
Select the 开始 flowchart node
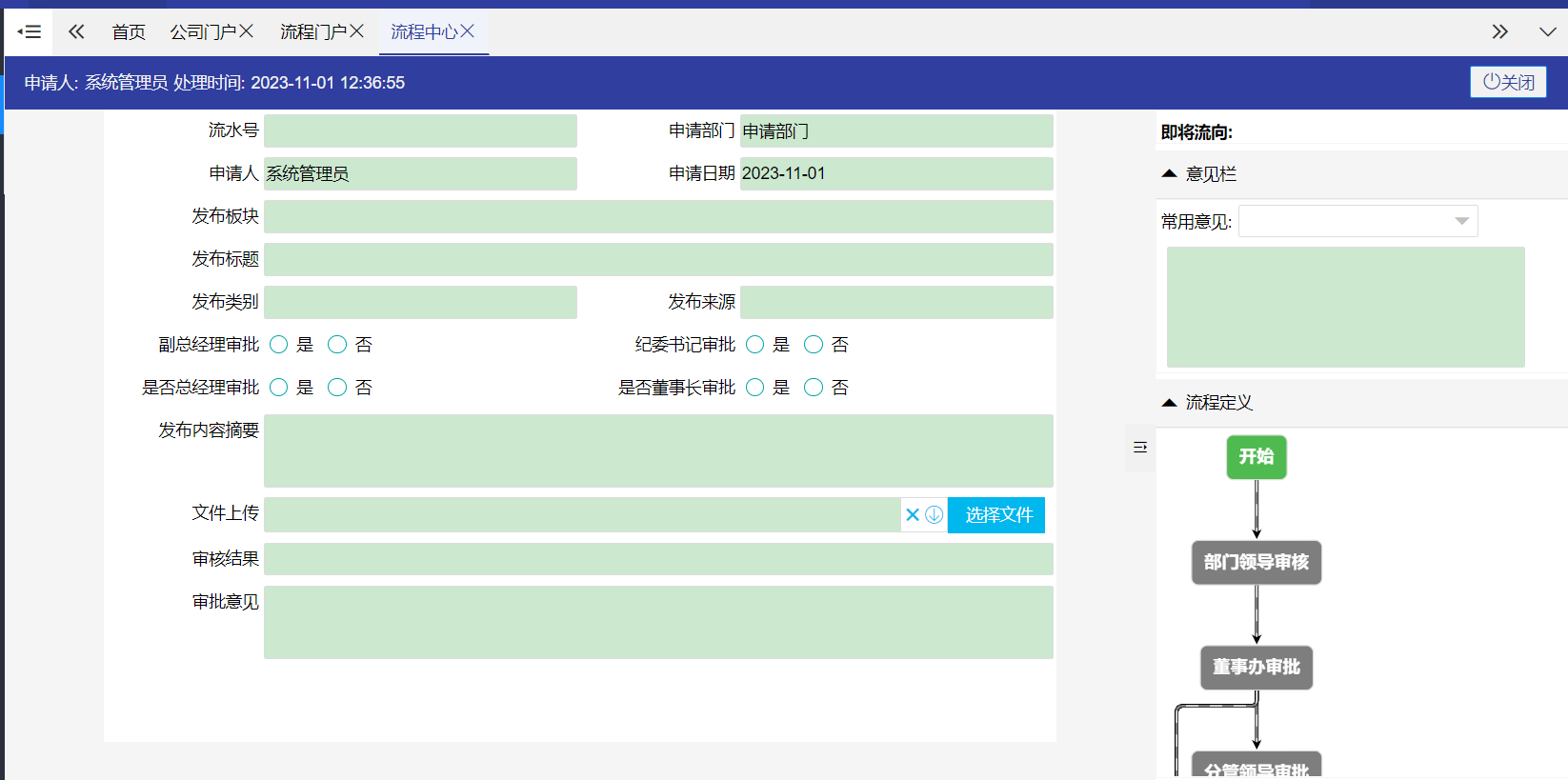1256,457
